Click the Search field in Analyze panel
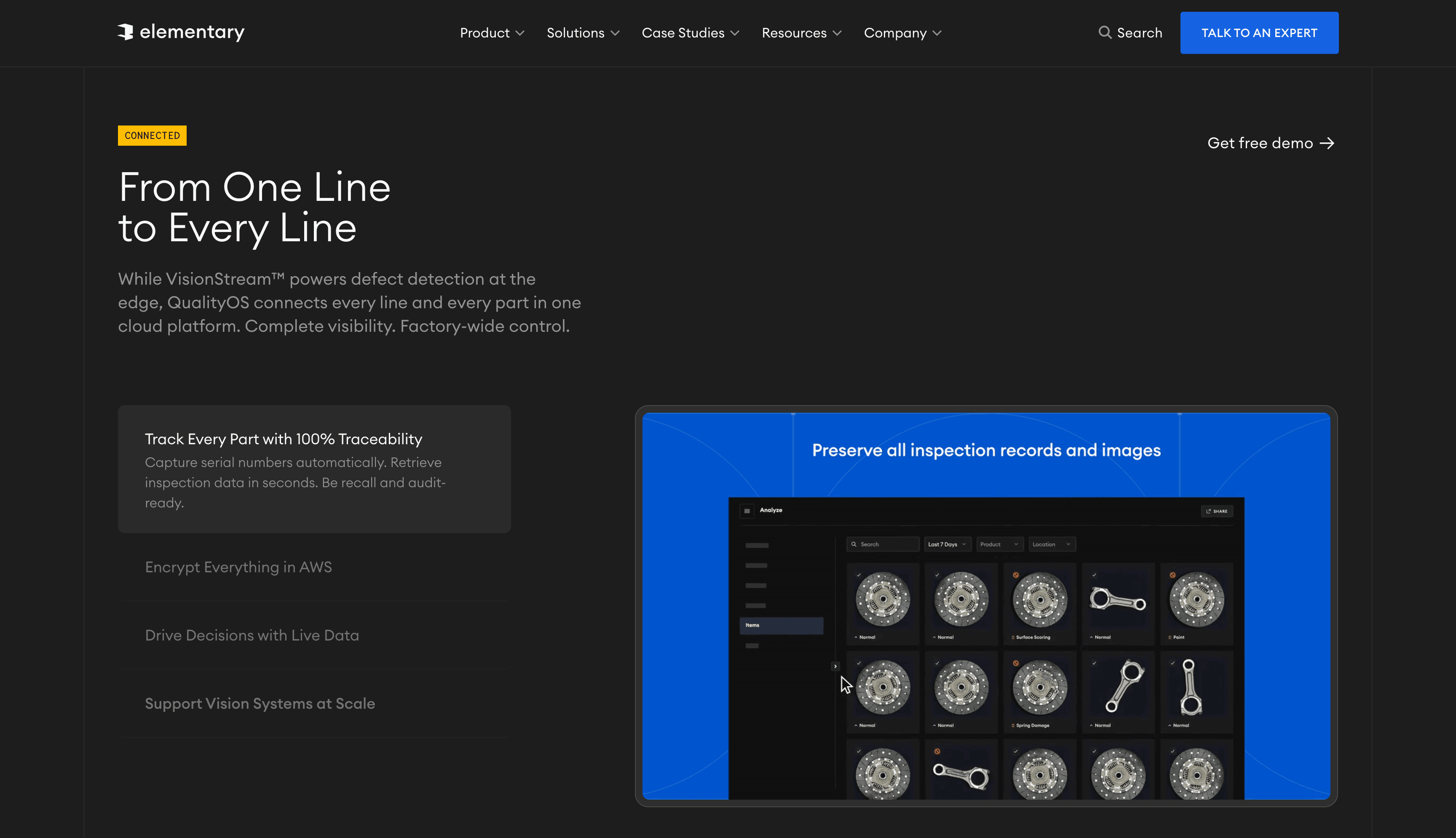The image size is (1456, 838). point(883,544)
